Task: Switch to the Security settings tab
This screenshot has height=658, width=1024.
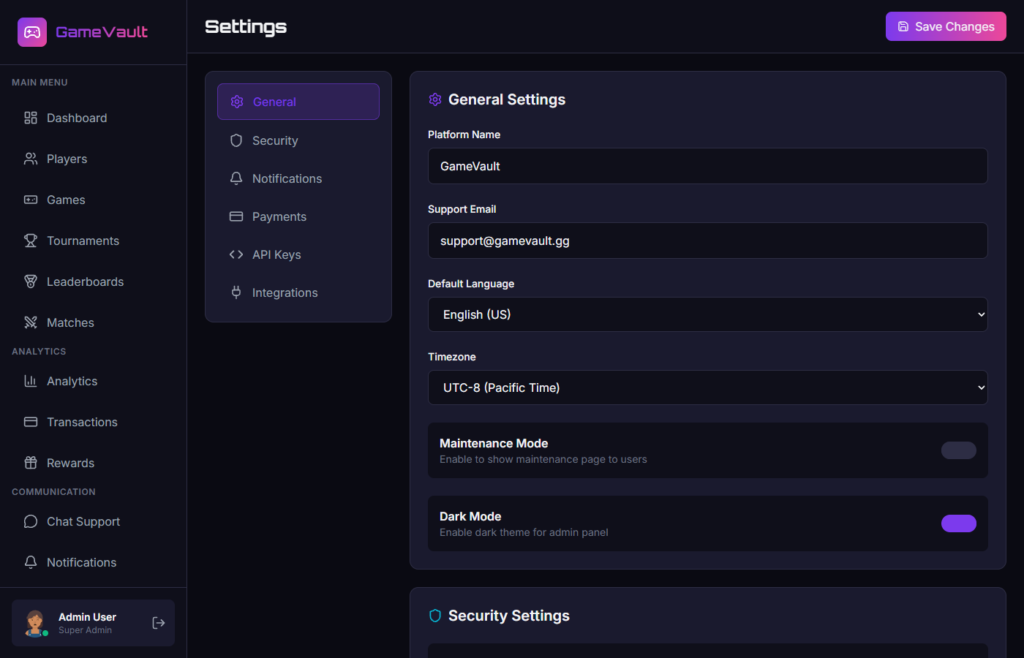Action: click(298, 140)
